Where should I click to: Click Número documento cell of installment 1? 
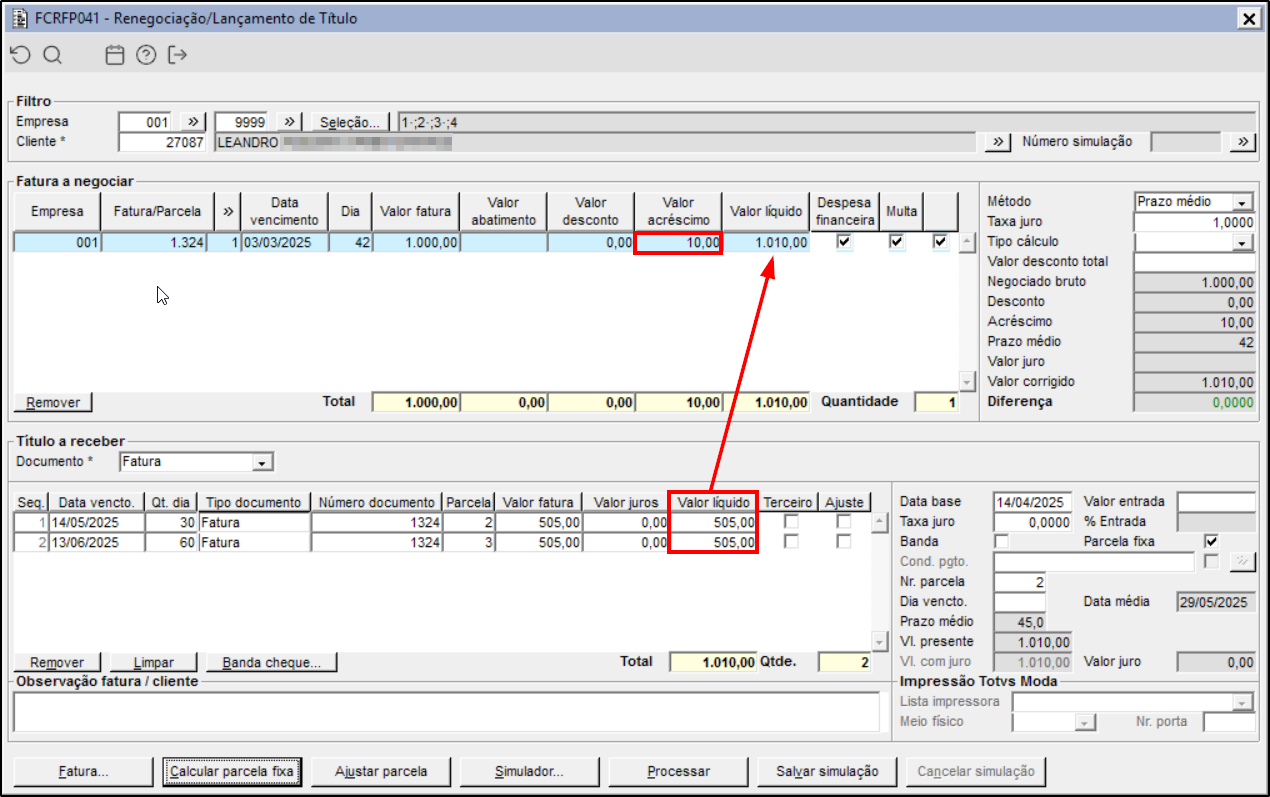(377, 522)
